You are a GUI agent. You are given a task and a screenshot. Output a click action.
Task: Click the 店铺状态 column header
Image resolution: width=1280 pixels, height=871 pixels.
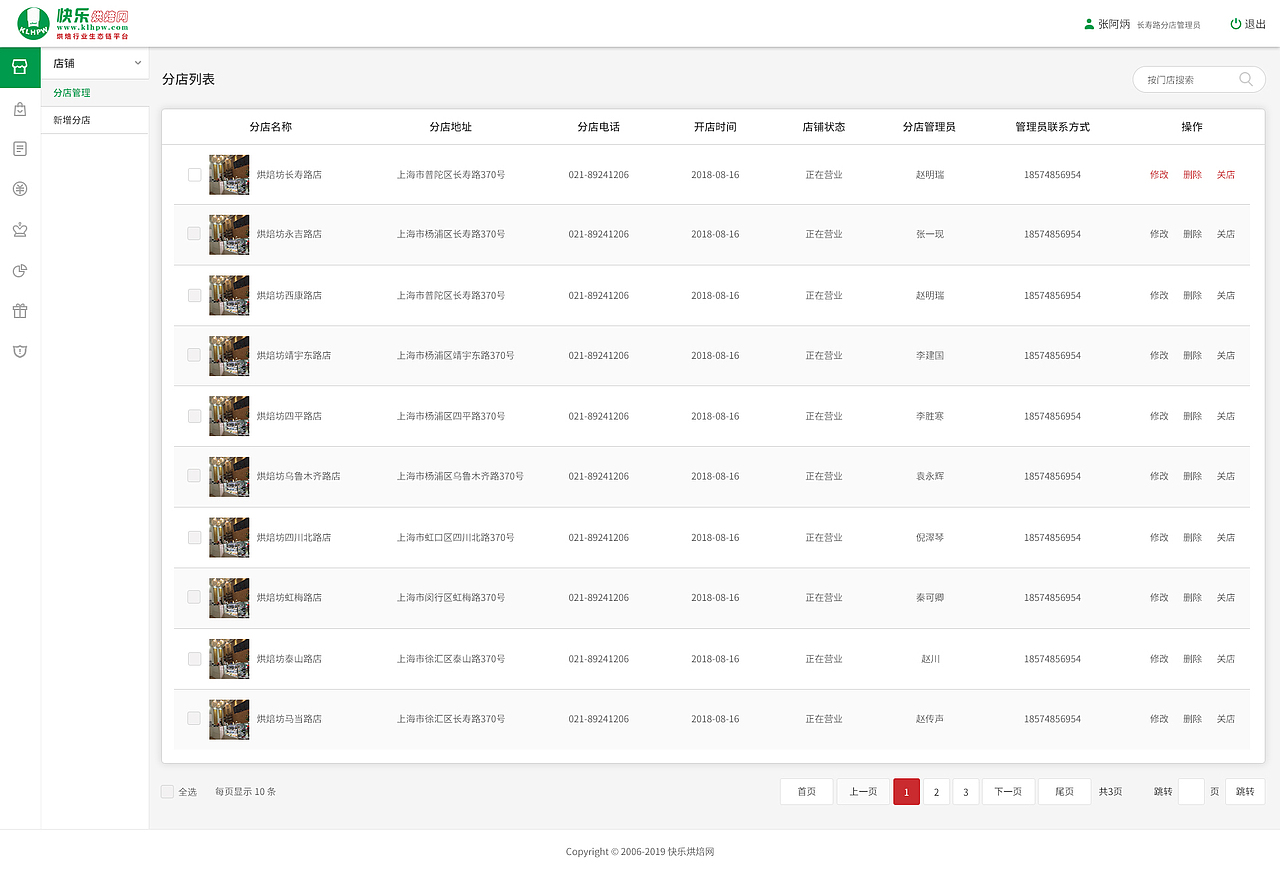824,127
